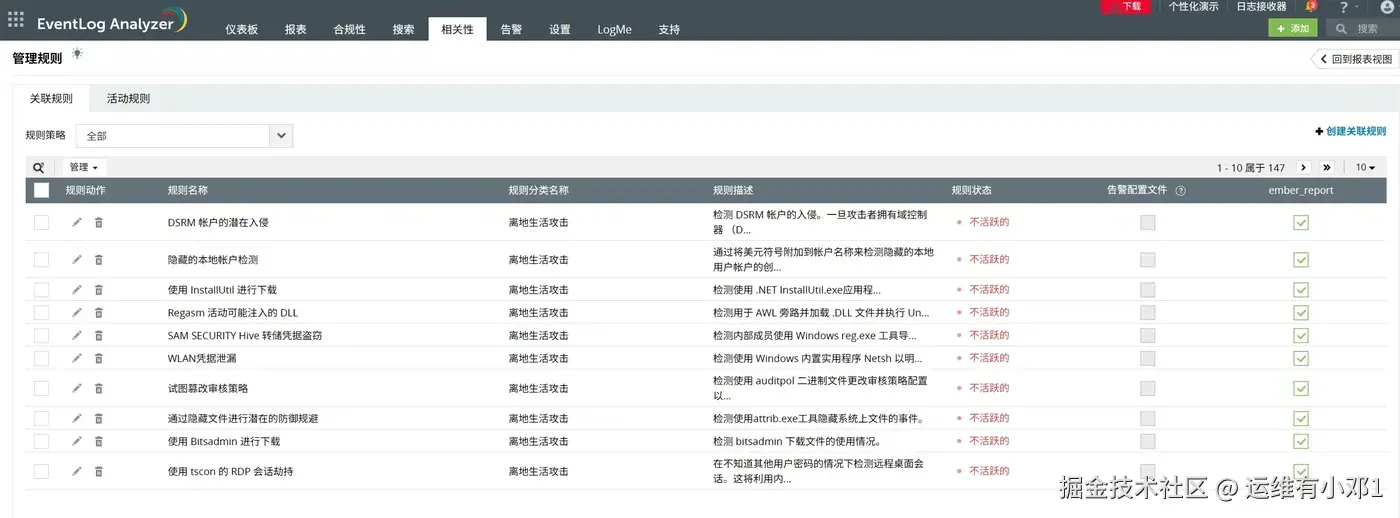Open the 规则策略 全部 dropdown
This screenshot has height=518, width=1400.
pos(184,136)
